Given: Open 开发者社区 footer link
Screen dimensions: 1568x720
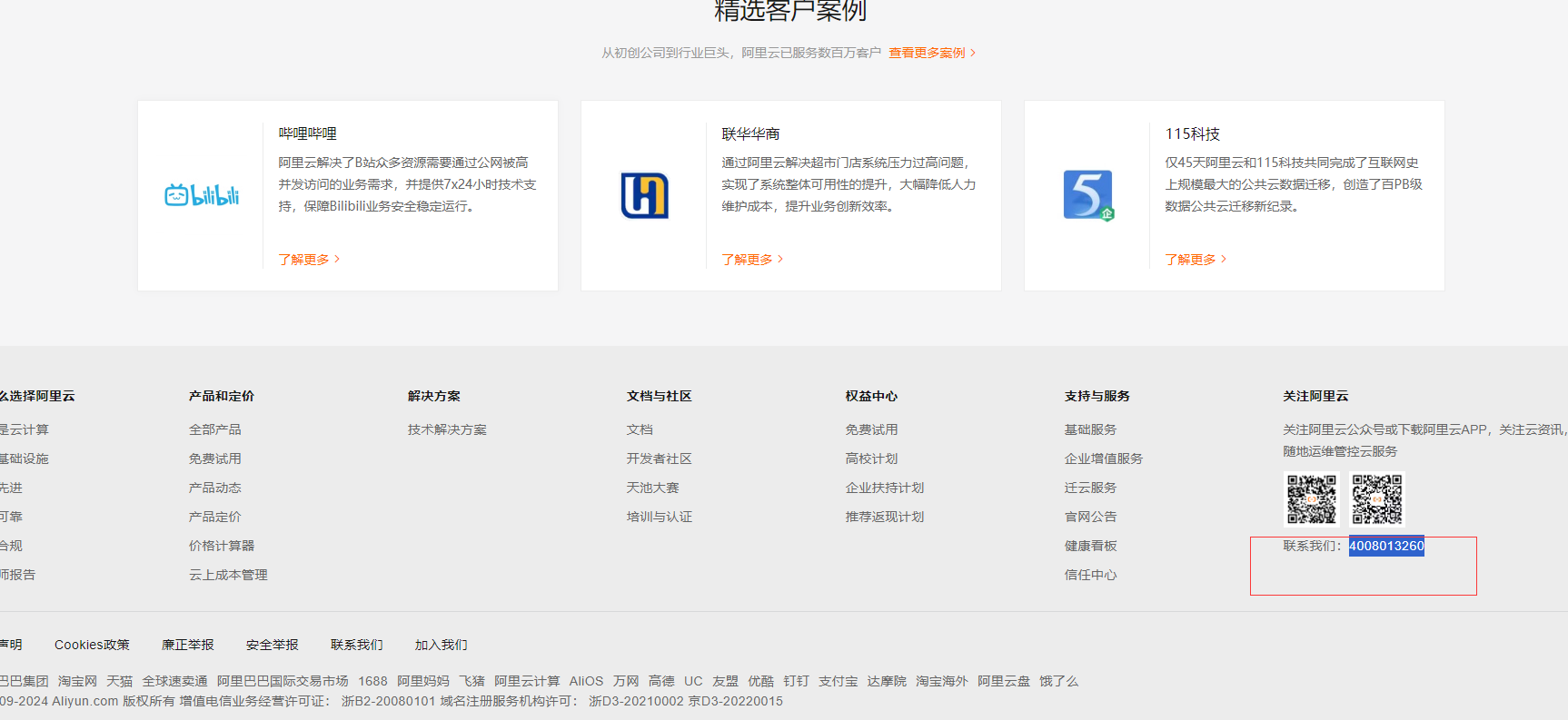Looking at the screenshot, I should click(x=660, y=459).
